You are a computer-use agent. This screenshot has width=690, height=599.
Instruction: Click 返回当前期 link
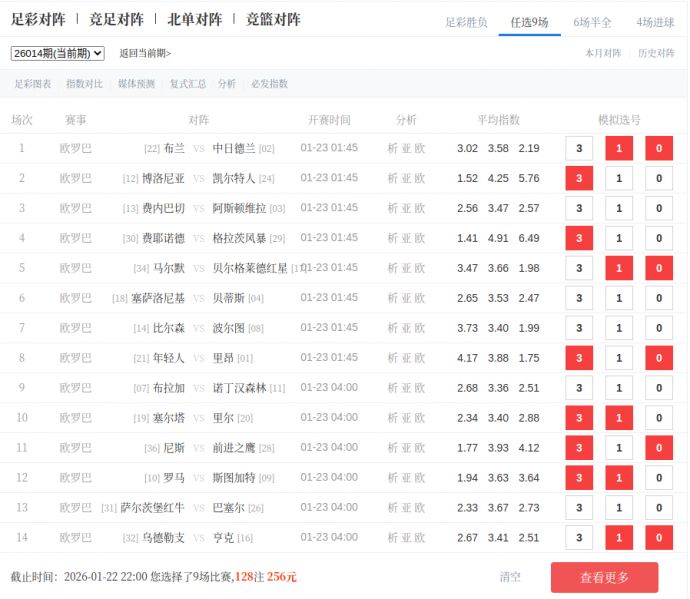coord(145,53)
